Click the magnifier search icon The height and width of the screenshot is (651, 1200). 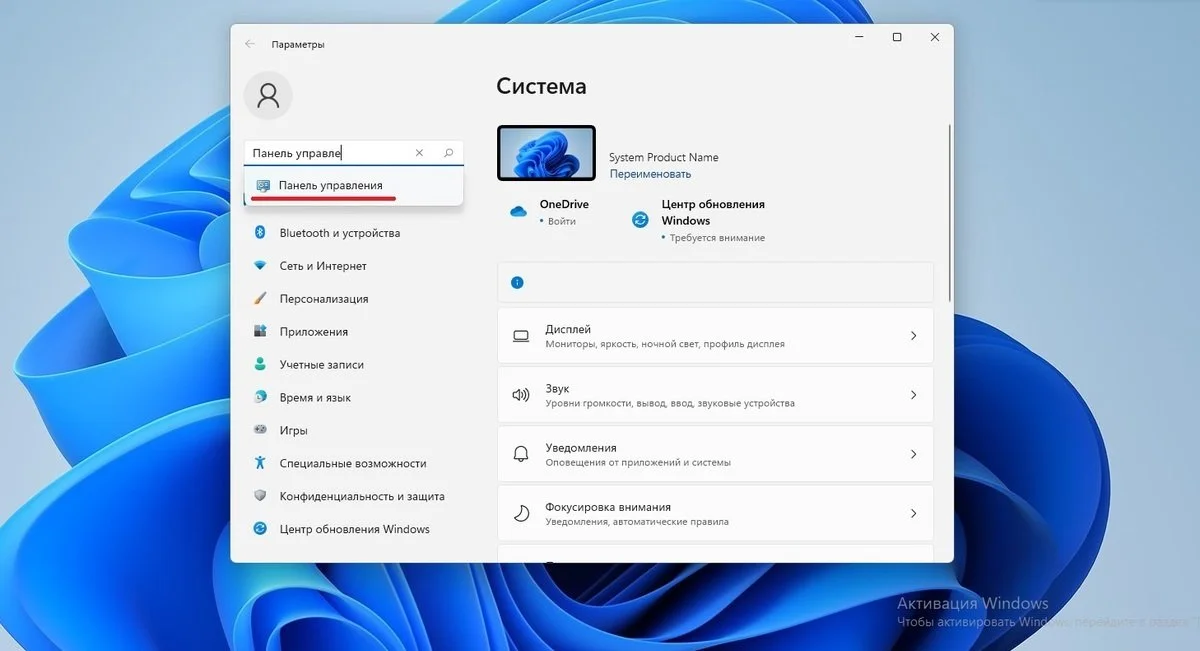[x=448, y=153]
